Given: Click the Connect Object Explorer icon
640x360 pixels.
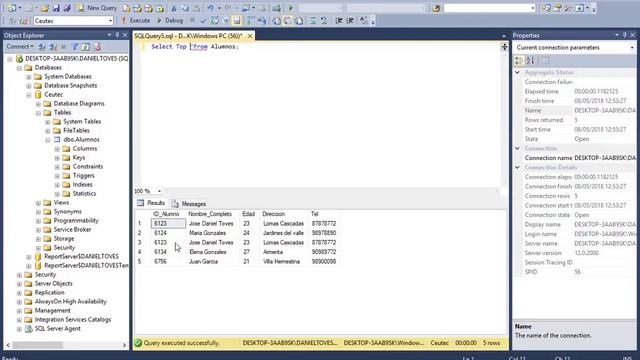Looking at the screenshot, I should click(42, 47).
